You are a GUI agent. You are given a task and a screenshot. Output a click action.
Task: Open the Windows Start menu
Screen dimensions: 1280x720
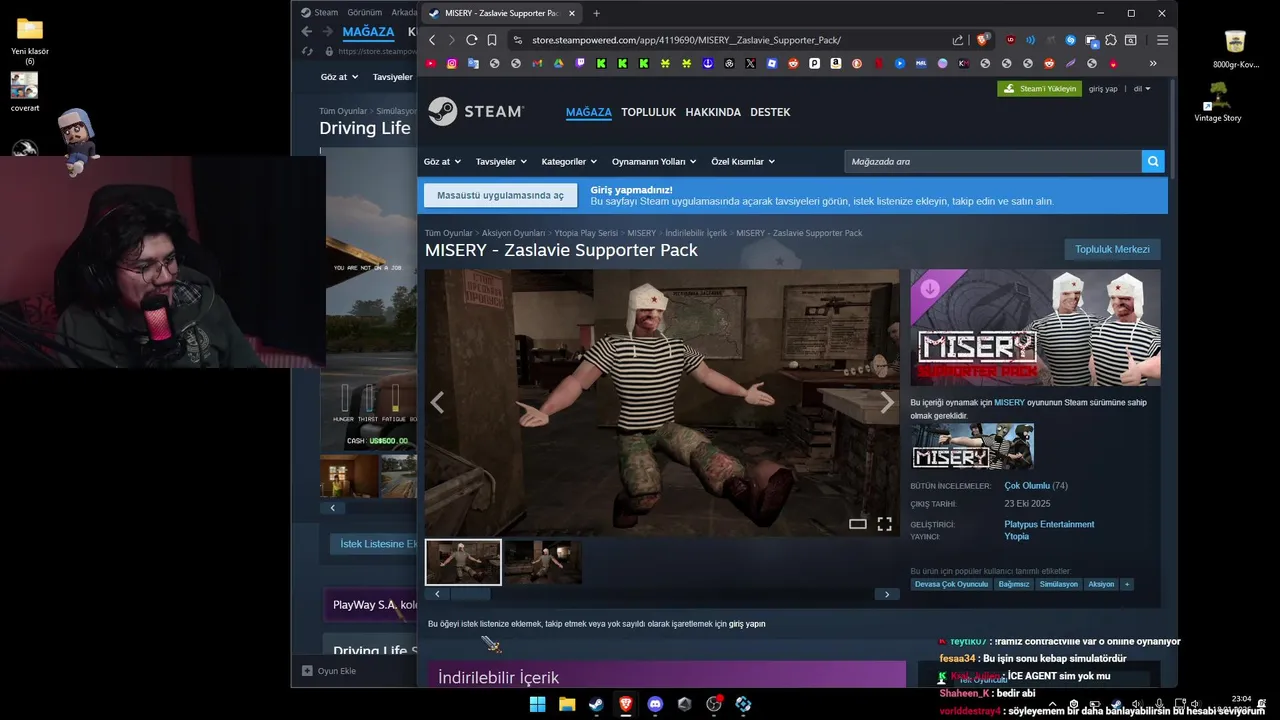click(x=537, y=704)
